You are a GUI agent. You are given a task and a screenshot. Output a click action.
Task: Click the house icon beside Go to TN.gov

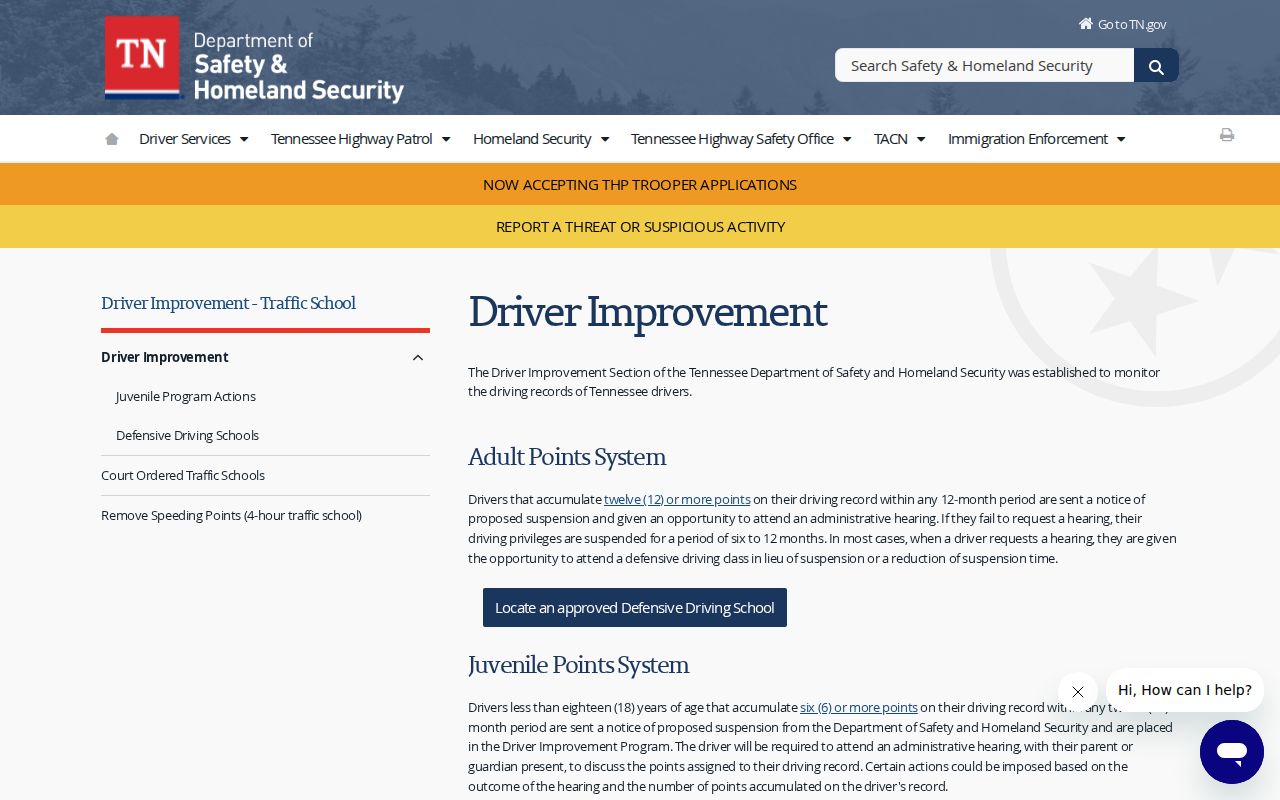1085,24
